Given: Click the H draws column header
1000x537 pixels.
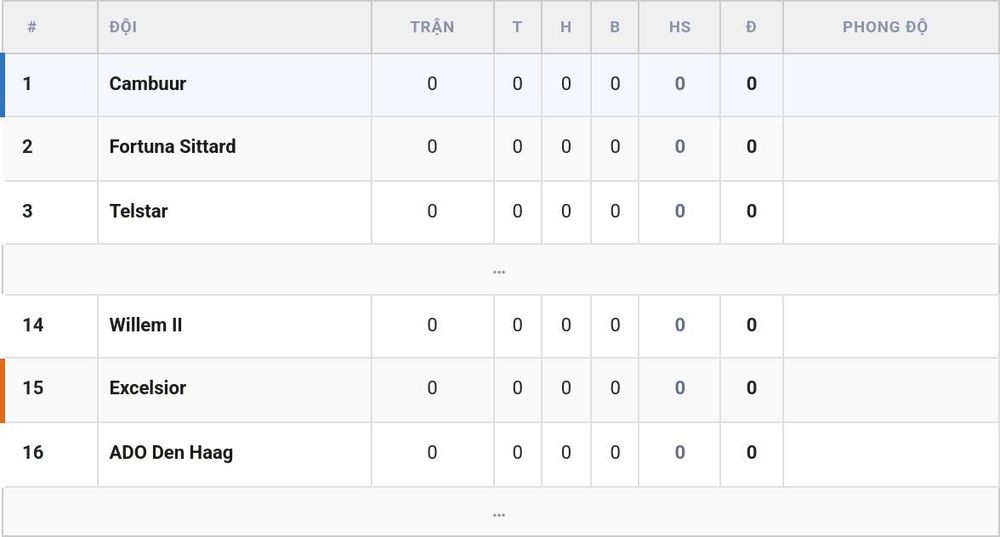Looking at the screenshot, I should coord(566,27).
